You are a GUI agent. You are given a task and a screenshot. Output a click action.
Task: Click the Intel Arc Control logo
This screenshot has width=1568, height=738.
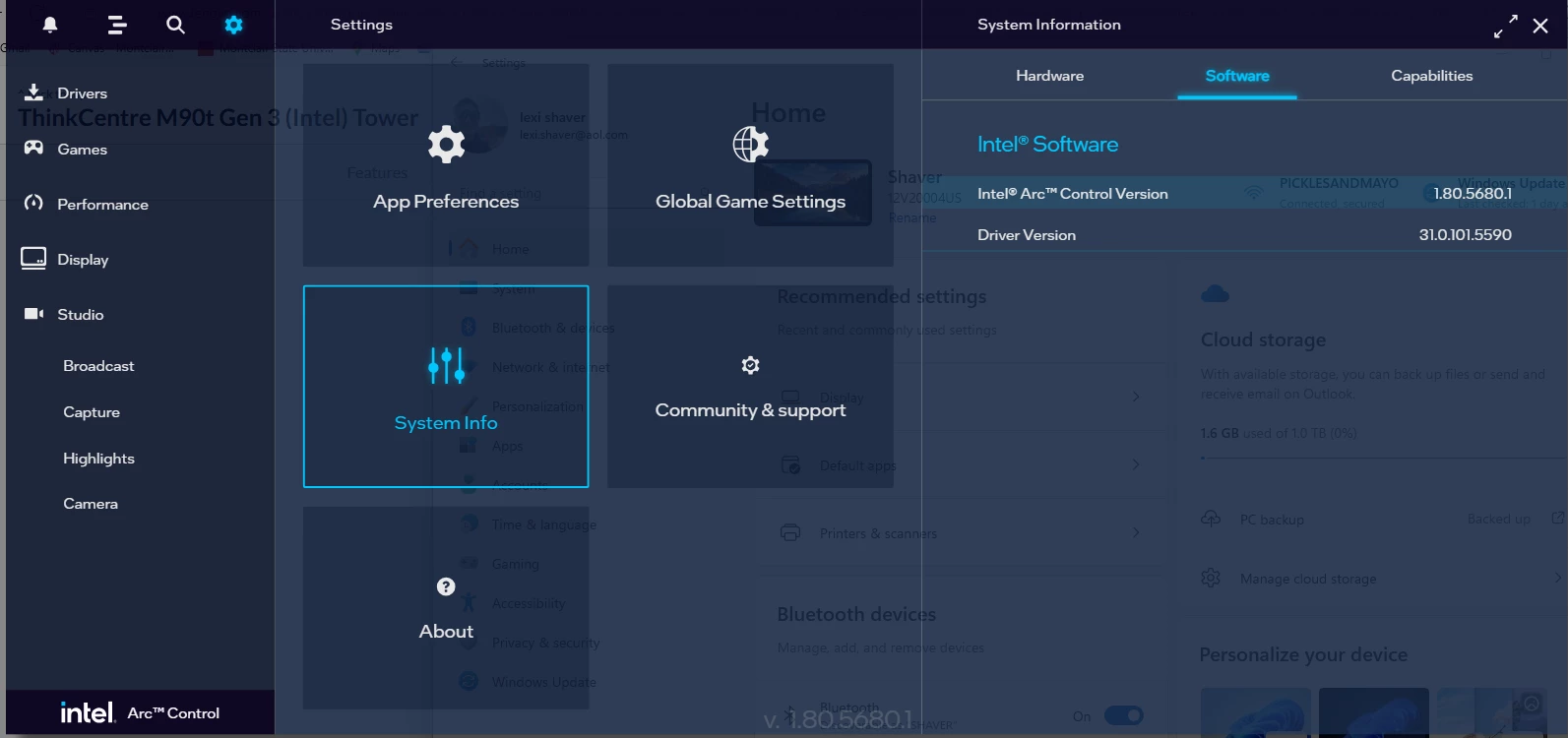tap(140, 712)
